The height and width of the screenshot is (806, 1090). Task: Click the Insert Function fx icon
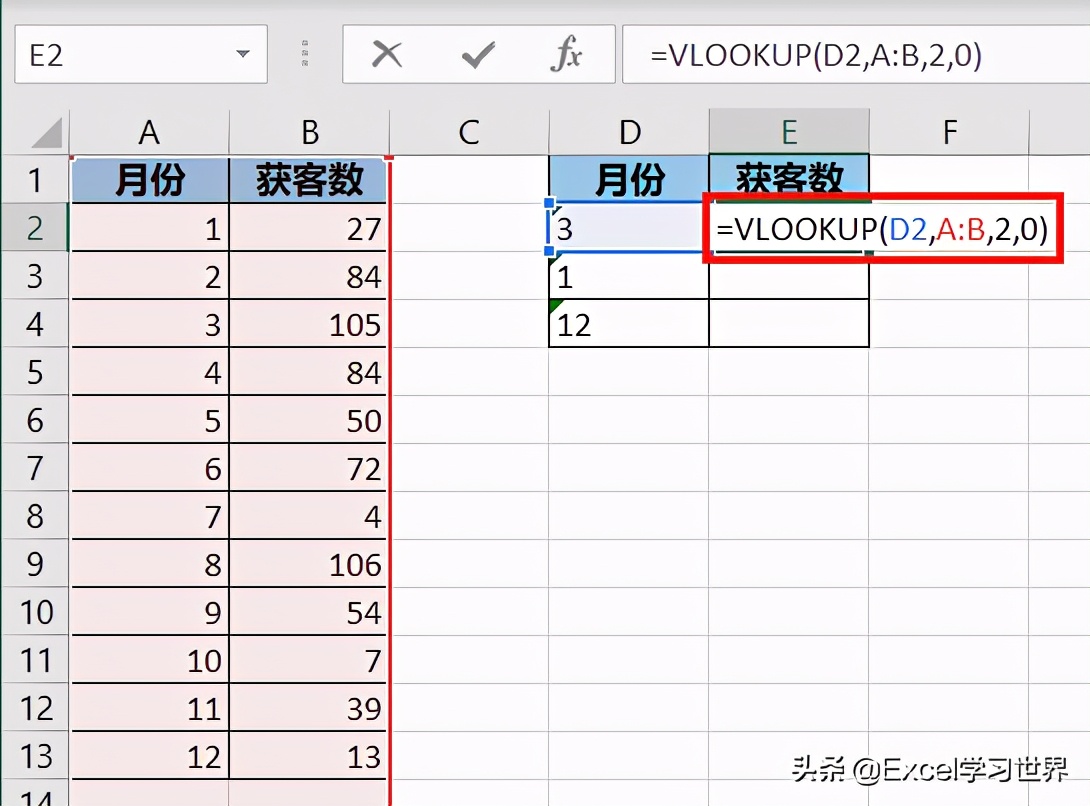coord(567,55)
